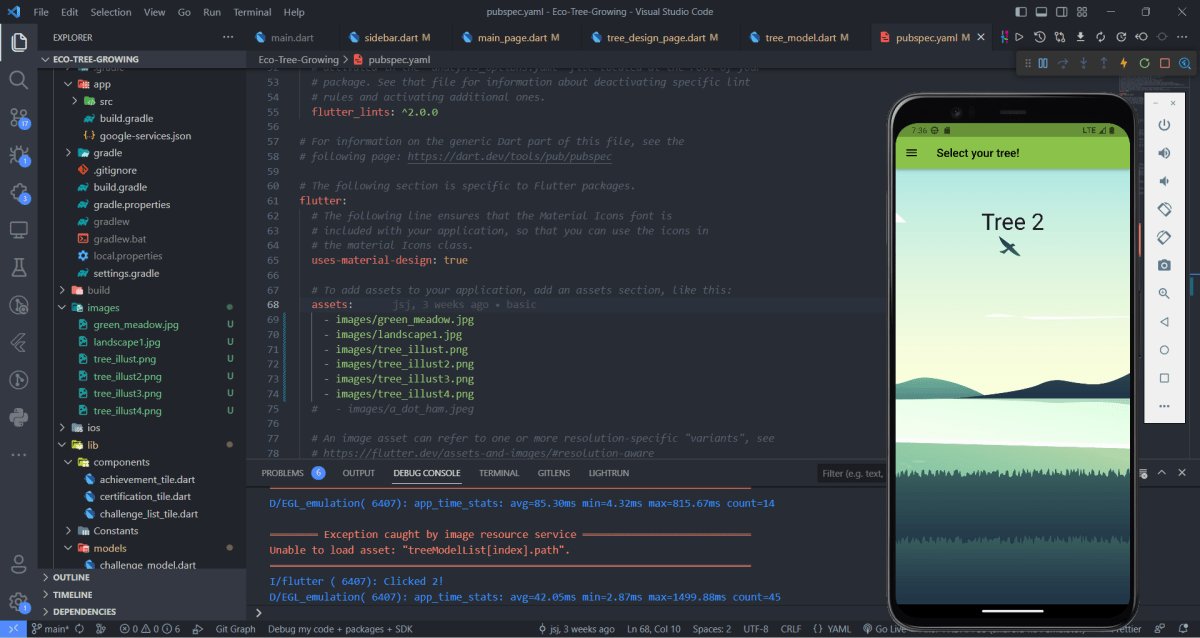Open Run and Debug view

click(18, 154)
